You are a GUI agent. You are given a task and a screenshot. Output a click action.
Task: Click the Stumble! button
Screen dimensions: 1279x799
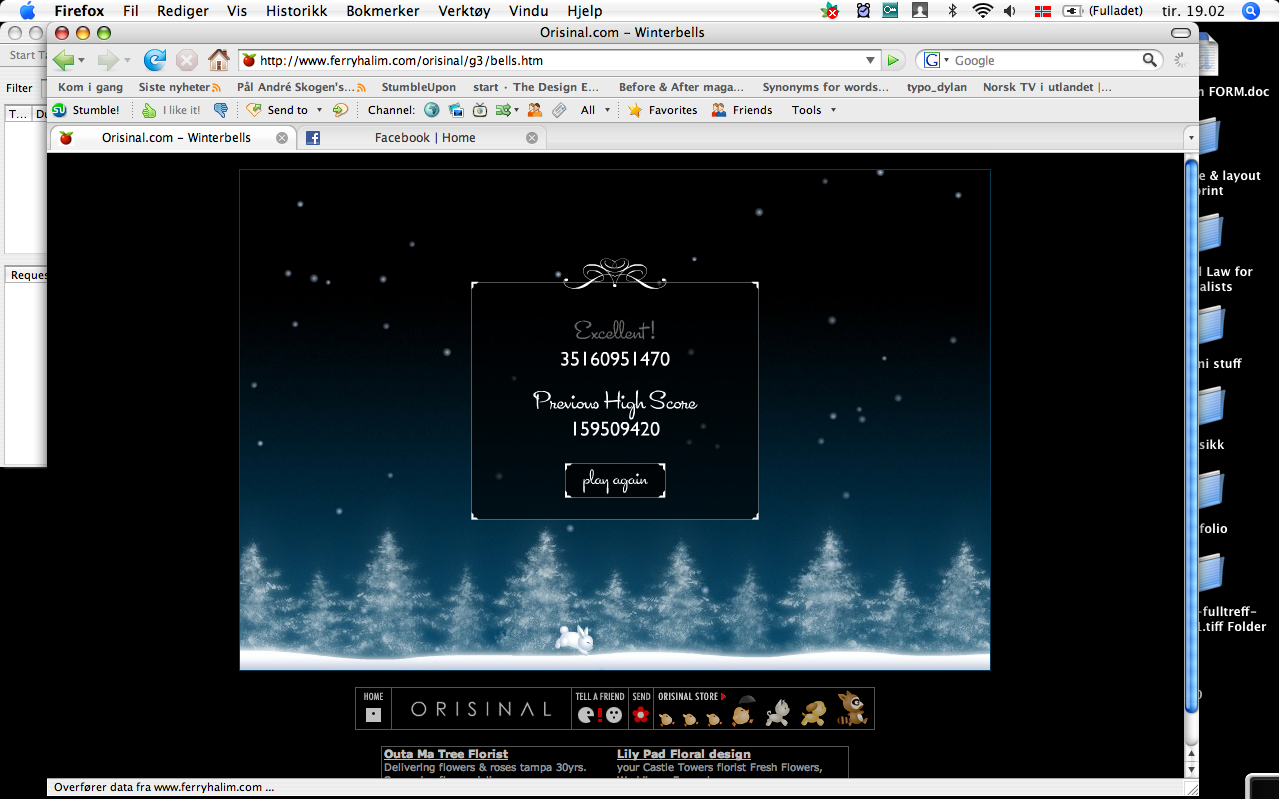pos(86,110)
